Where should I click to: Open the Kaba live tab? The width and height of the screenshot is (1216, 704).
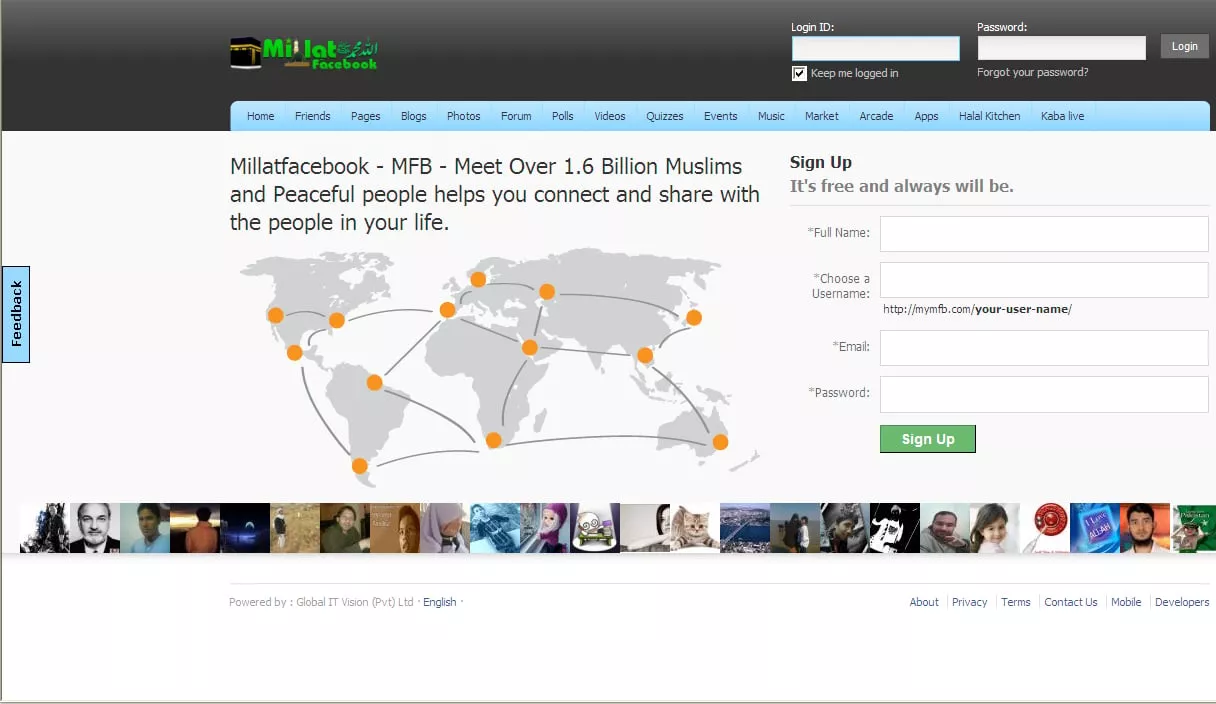tap(1062, 116)
